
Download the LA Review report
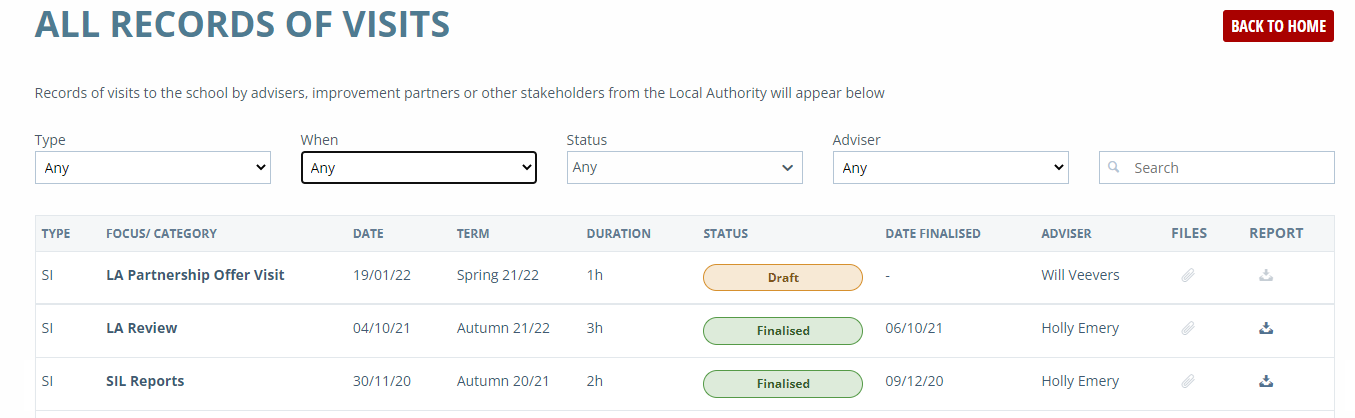1266,329
